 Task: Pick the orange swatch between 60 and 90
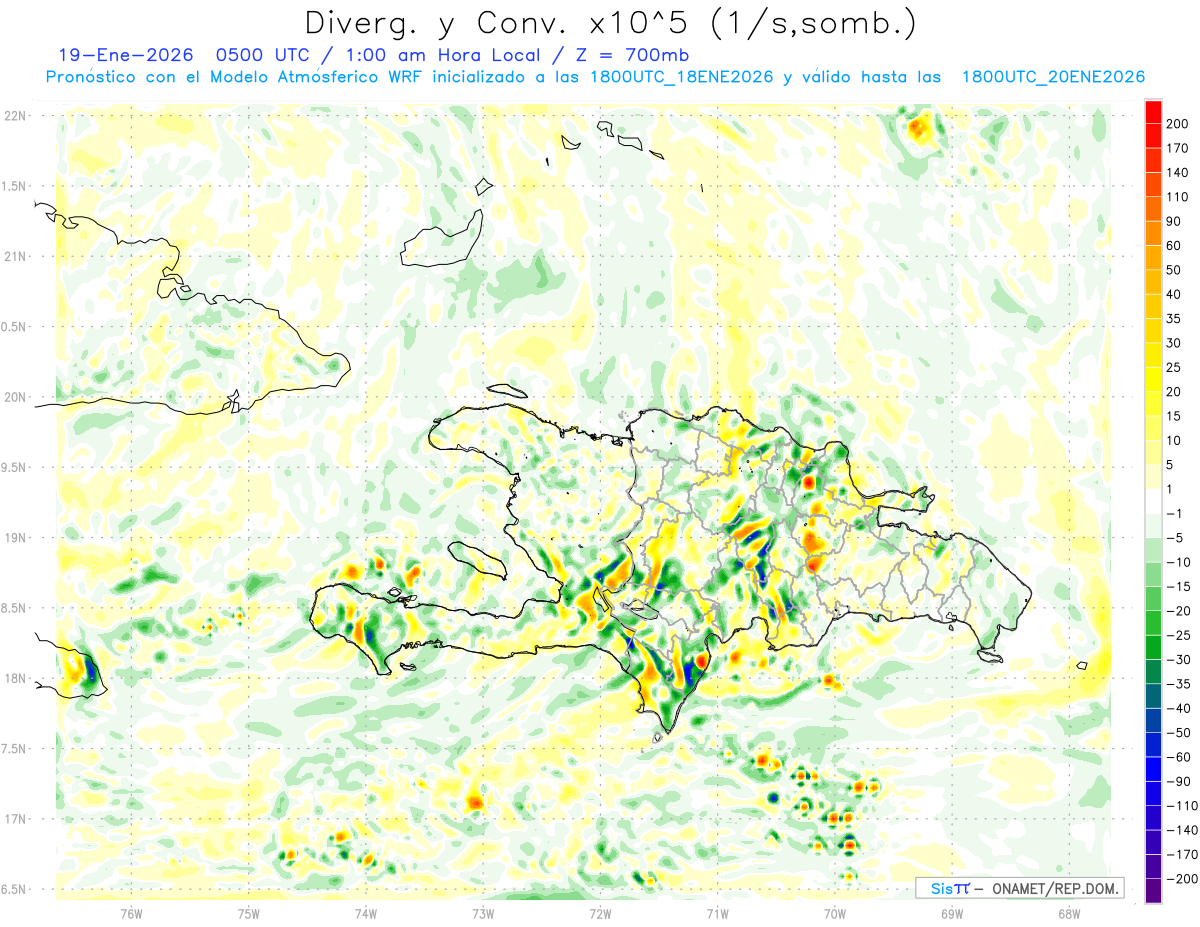tap(1153, 234)
